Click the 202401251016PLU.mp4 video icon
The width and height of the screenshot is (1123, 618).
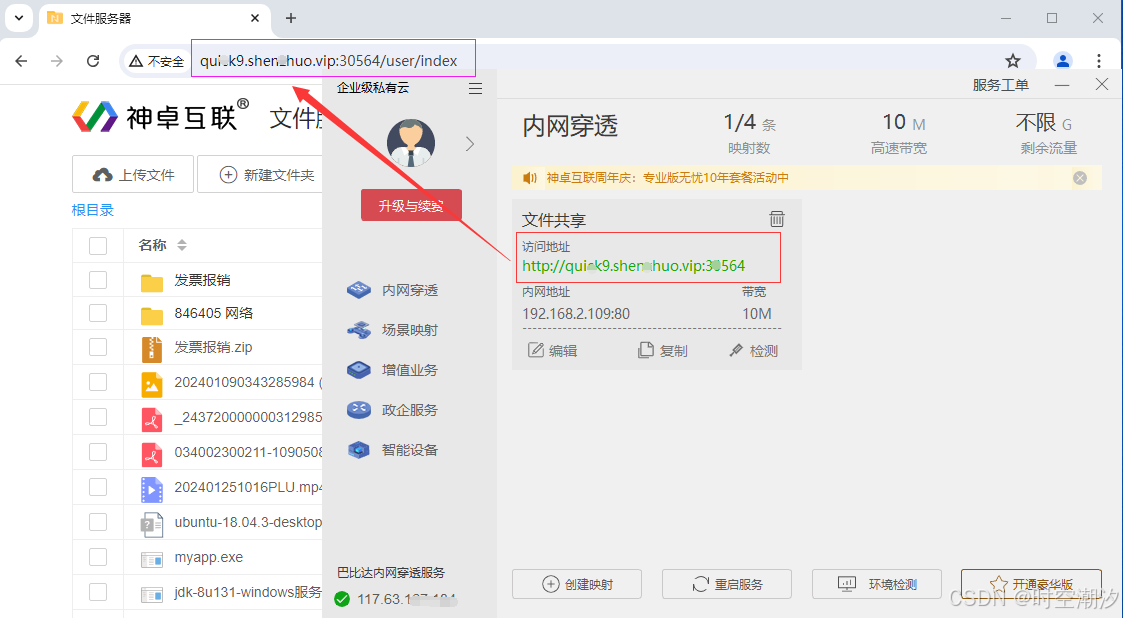point(152,490)
